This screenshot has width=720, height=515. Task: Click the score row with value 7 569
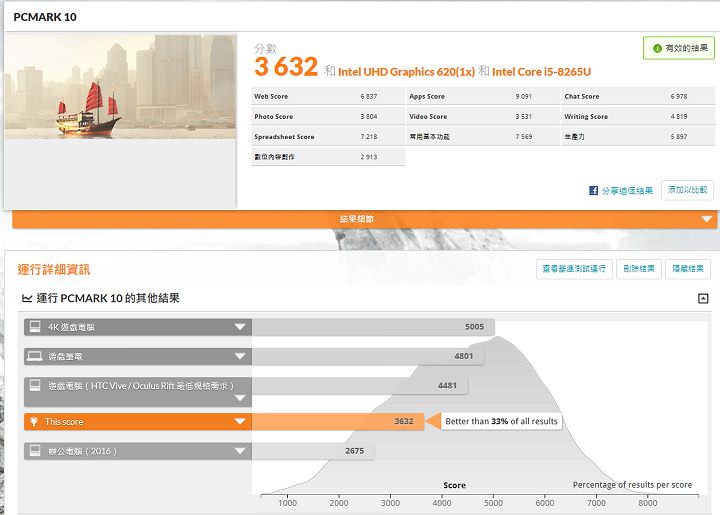482,137
